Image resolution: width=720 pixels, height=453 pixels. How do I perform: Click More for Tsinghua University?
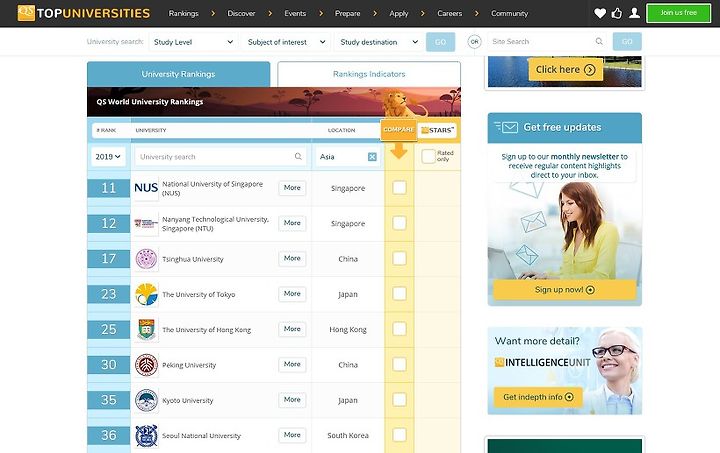point(292,258)
